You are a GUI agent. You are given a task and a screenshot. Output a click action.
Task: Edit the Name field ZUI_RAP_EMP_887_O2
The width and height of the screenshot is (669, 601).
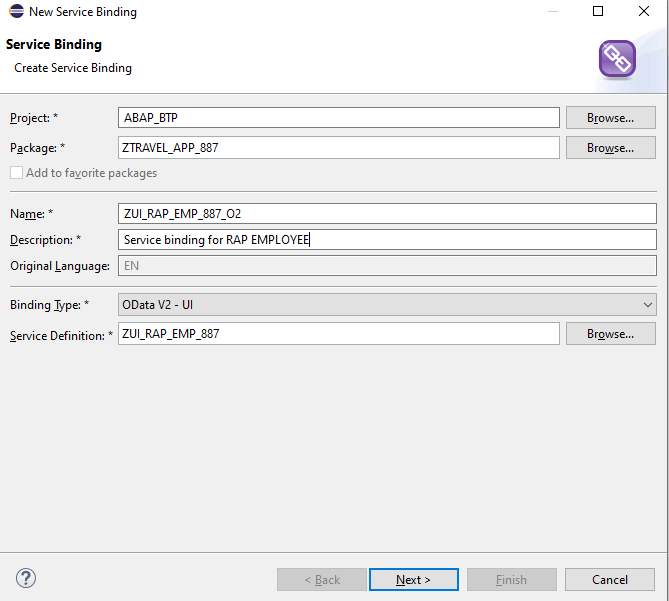tap(387, 213)
